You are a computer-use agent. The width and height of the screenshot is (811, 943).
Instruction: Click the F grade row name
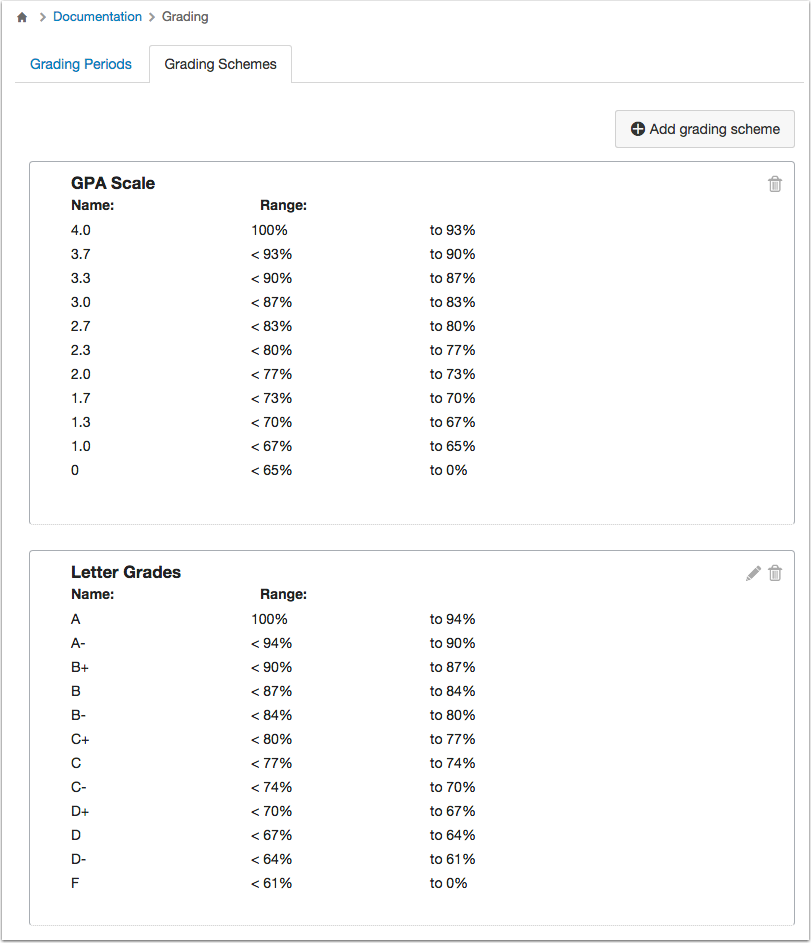tap(75, 883)
